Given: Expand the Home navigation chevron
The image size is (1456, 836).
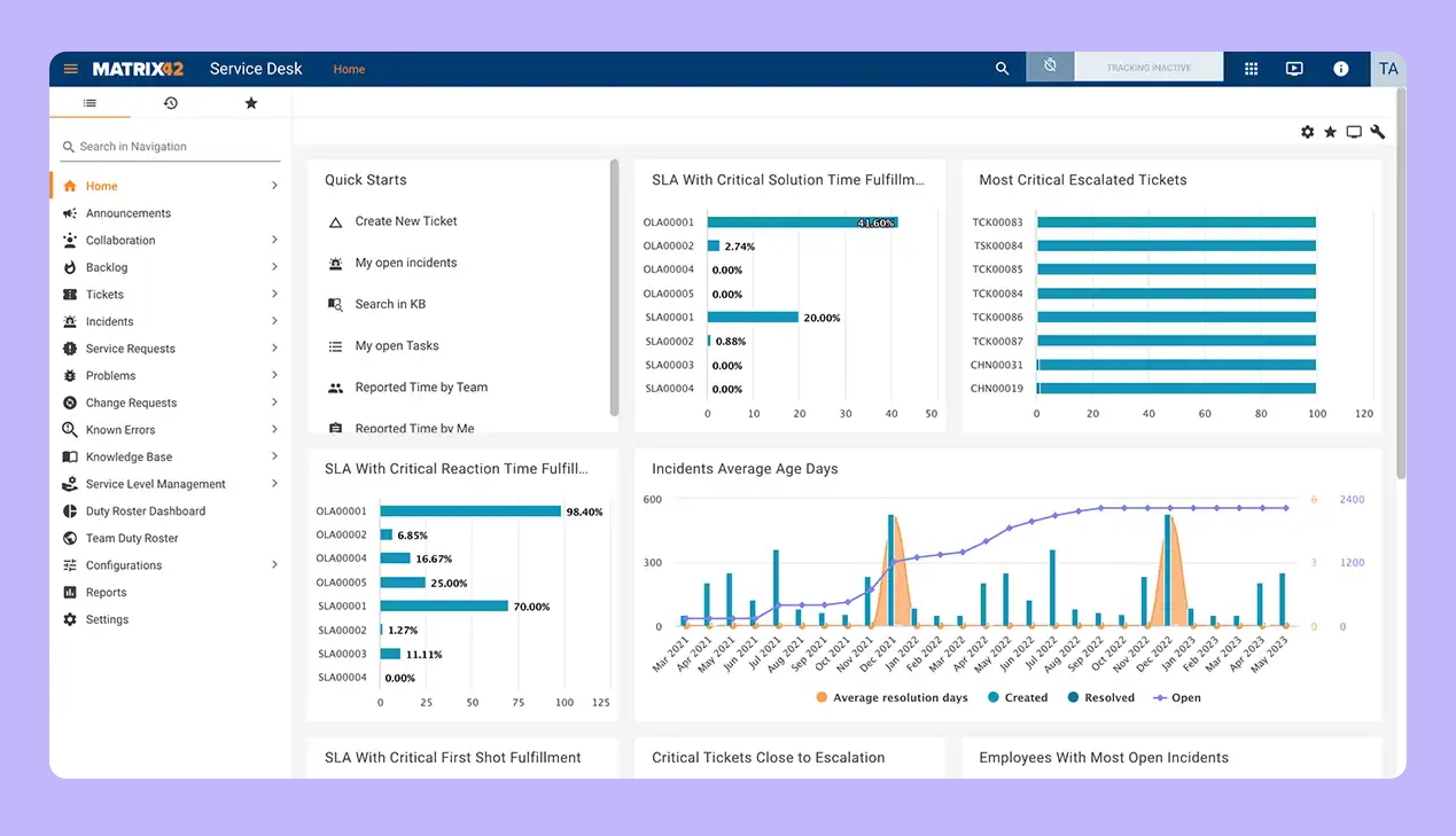Looking at the screenshot, I should click(275, 185).
